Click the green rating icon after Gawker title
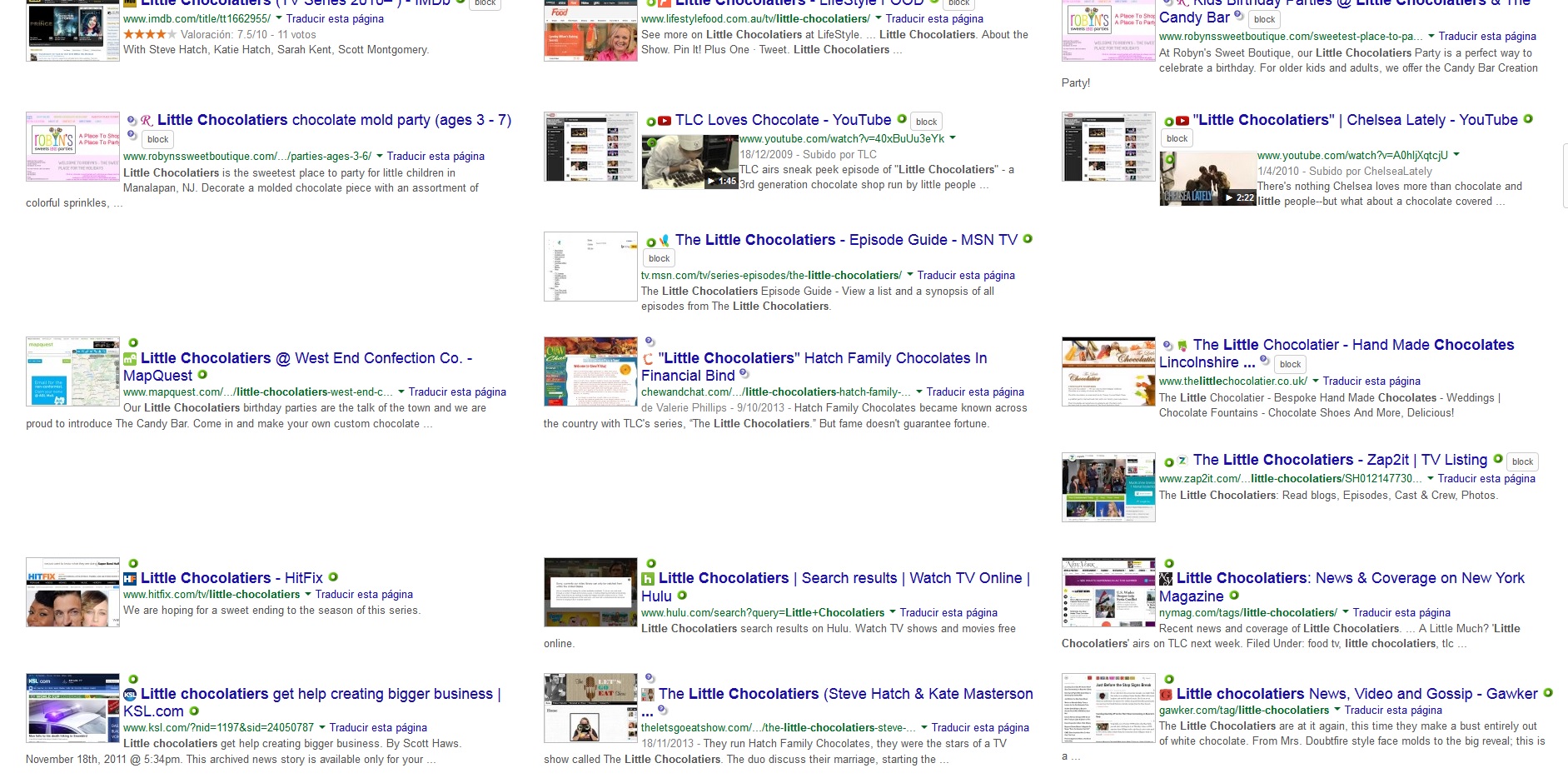This screenshot has width=1568, height=783. click(1548, 692)
